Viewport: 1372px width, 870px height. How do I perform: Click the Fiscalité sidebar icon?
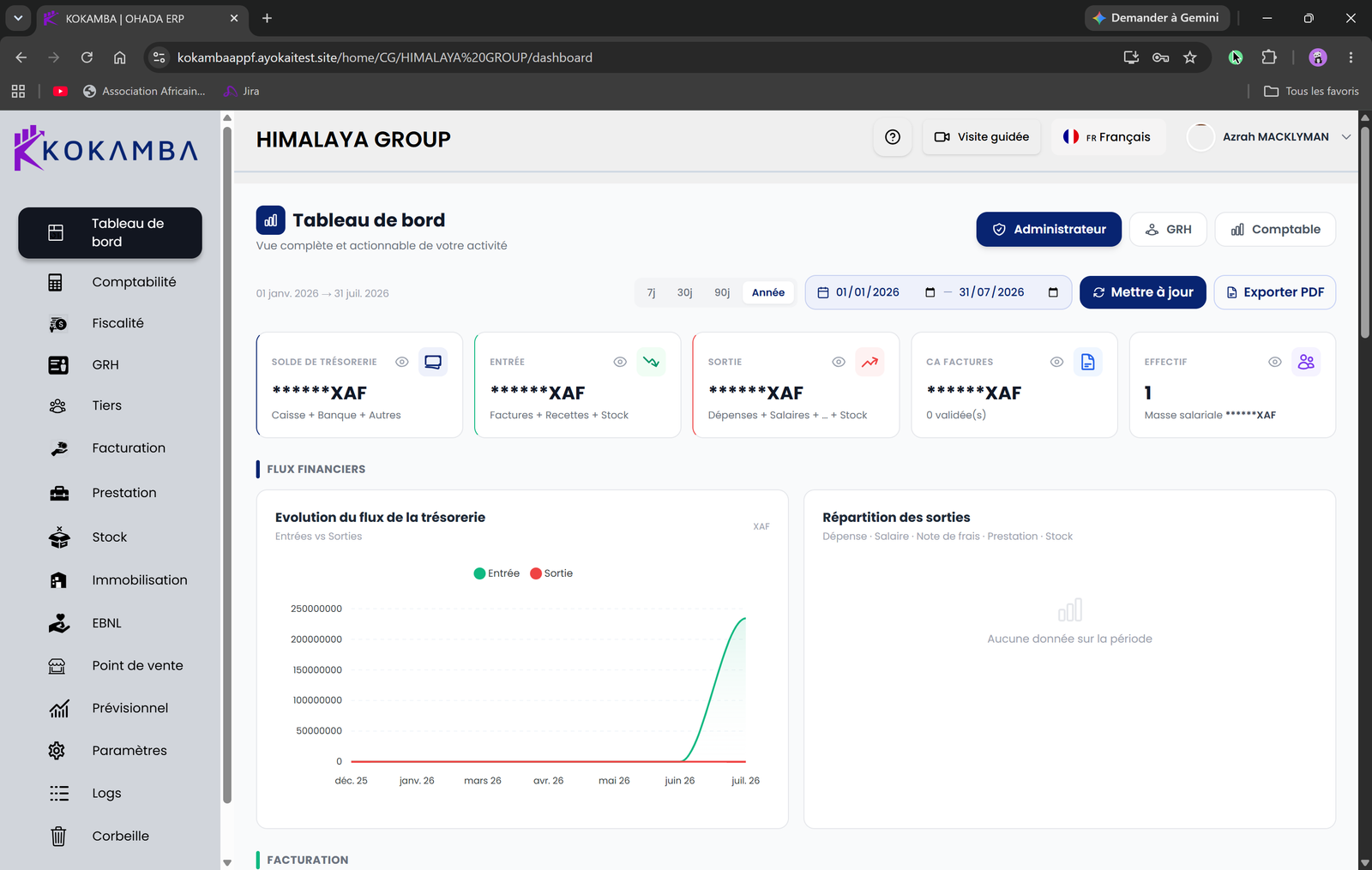point(57,324)
